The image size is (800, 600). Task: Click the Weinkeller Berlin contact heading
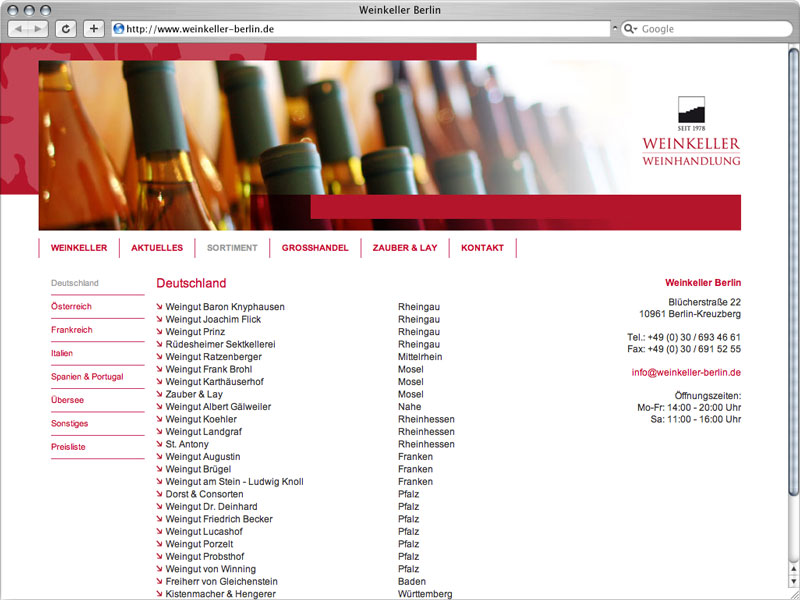(703, 283)
